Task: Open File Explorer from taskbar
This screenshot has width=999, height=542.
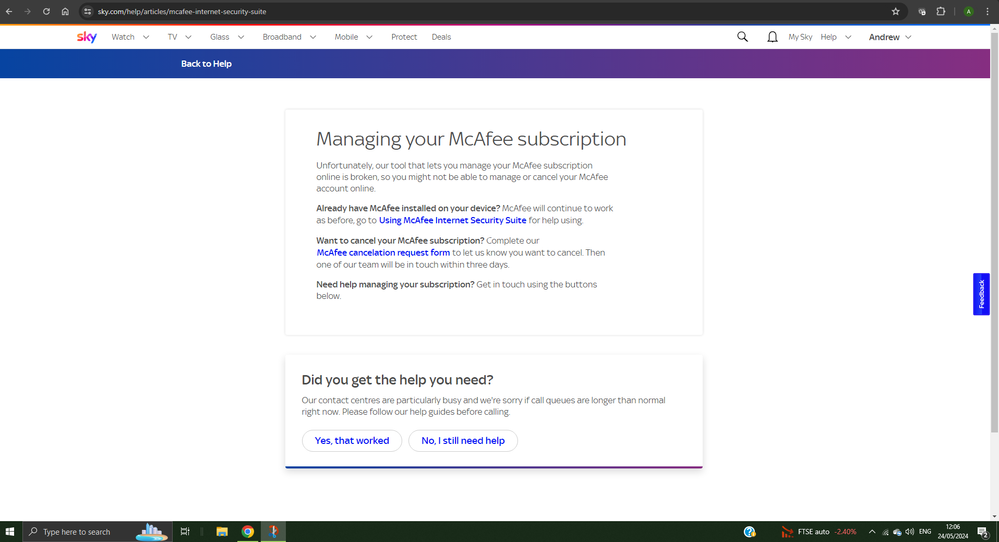Action: click(x=222, y=532)
